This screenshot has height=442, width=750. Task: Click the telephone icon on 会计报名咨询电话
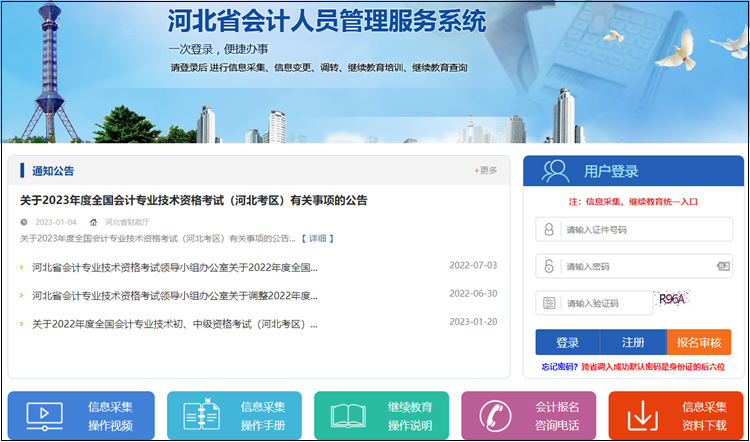(x=495, y=416)
